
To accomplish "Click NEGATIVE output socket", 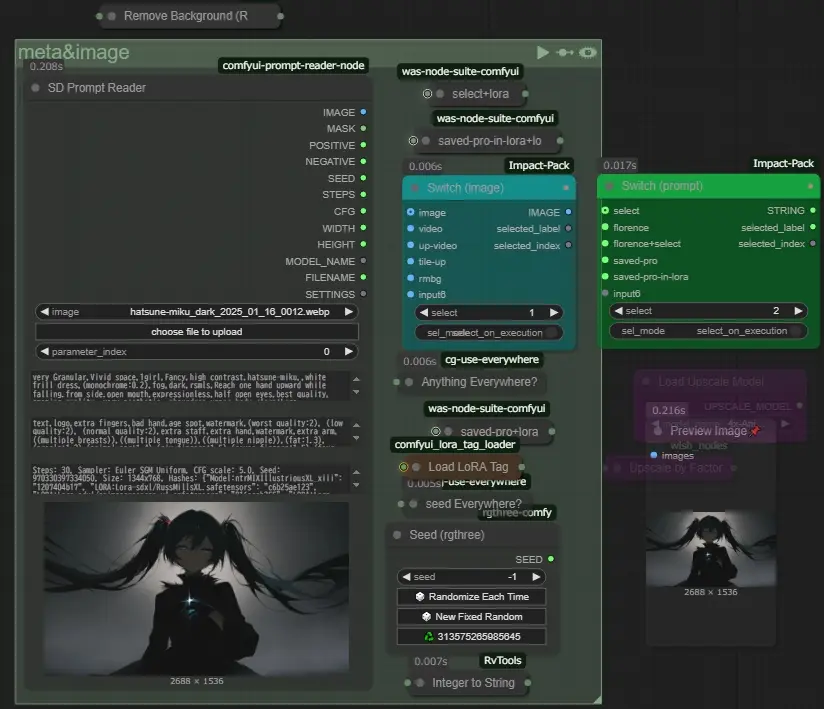I will pos(363,161).
